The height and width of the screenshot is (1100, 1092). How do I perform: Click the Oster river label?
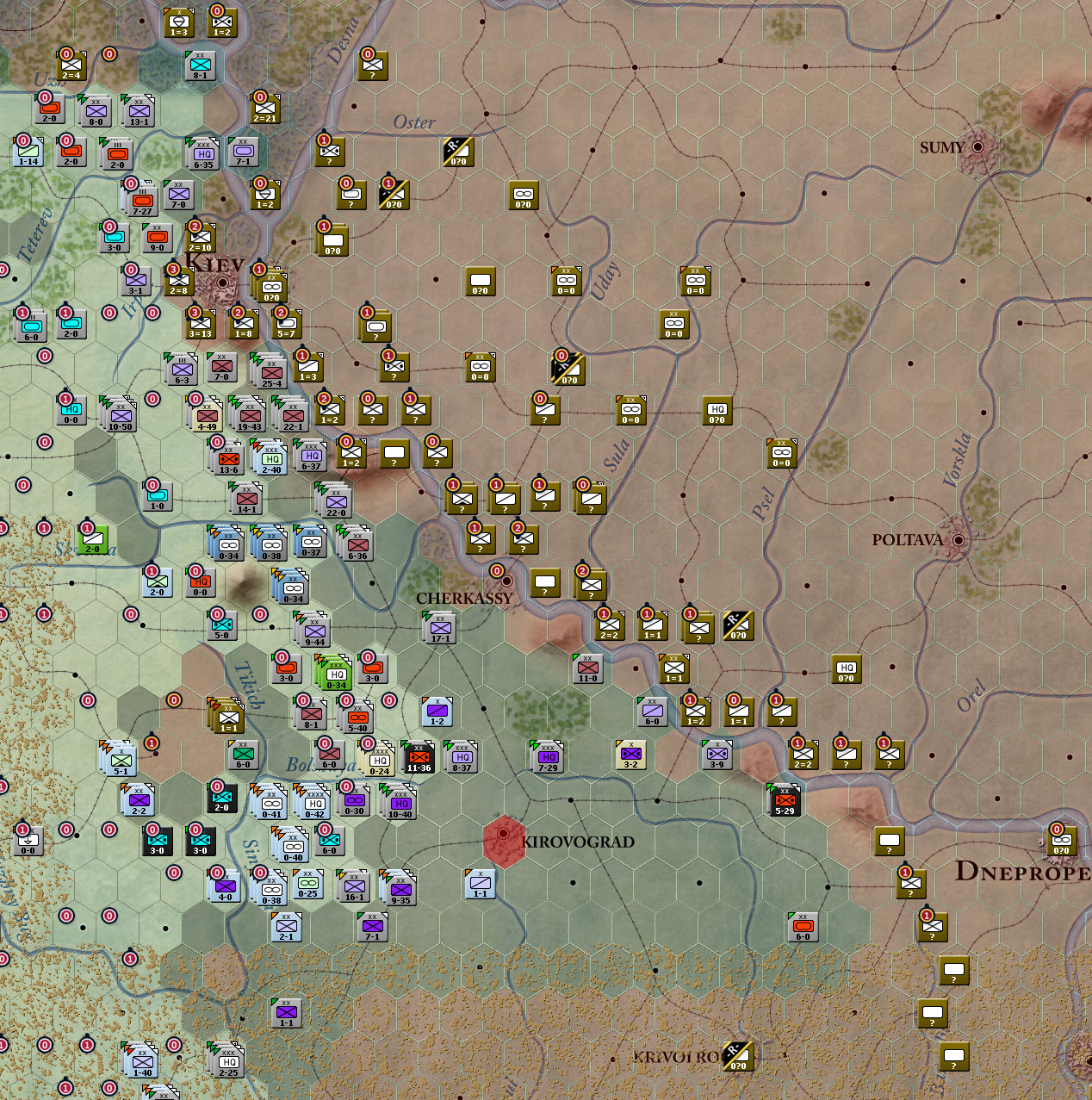414,122
